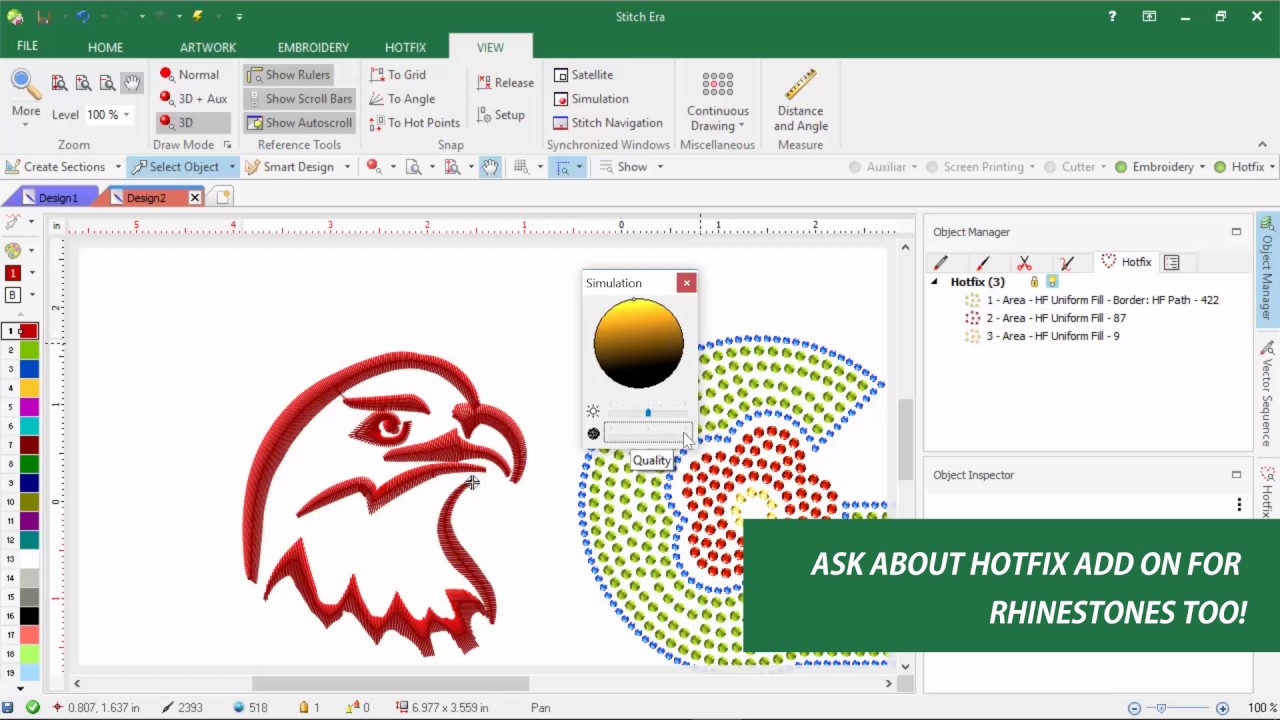Click the Help question mark icon
This screenshot has height=720, width=1280.
(1112, 16)
